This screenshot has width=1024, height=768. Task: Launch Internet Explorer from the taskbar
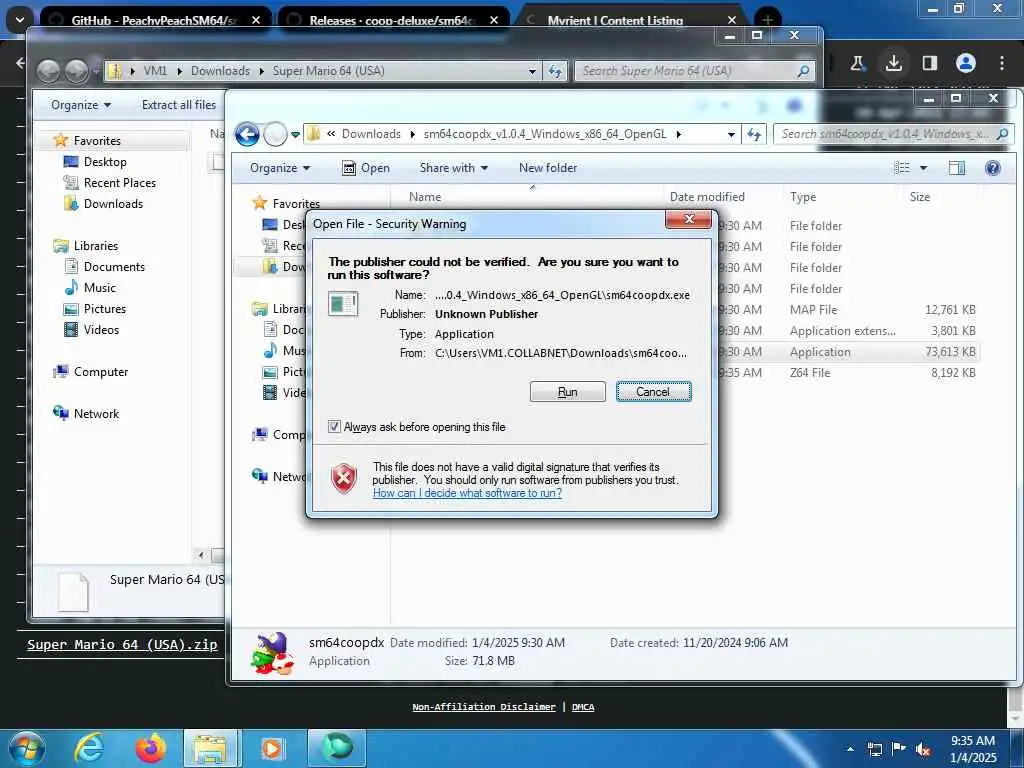click(x=89, y=748)
